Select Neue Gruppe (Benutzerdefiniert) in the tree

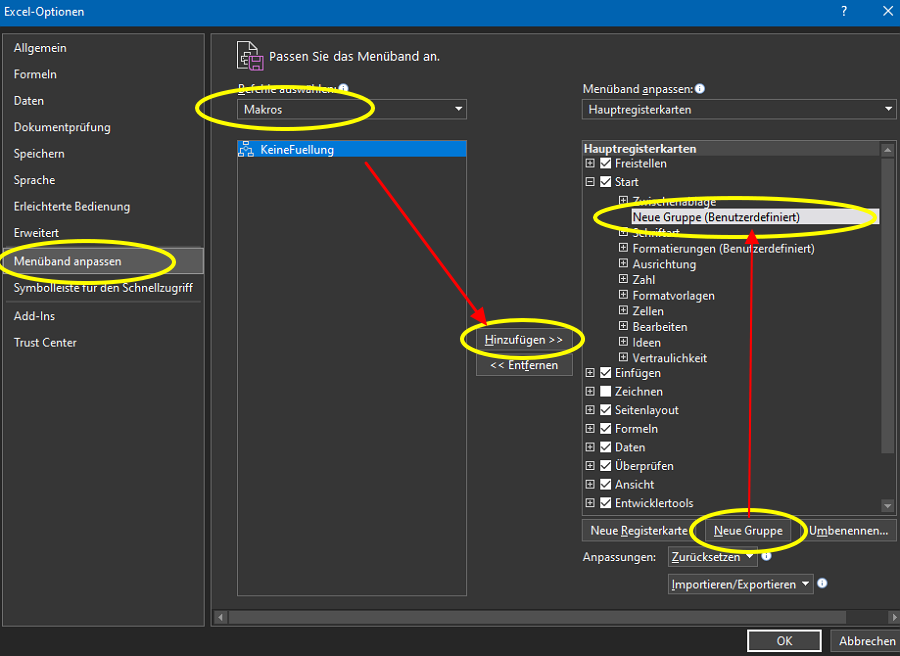(x=754, y=217)
